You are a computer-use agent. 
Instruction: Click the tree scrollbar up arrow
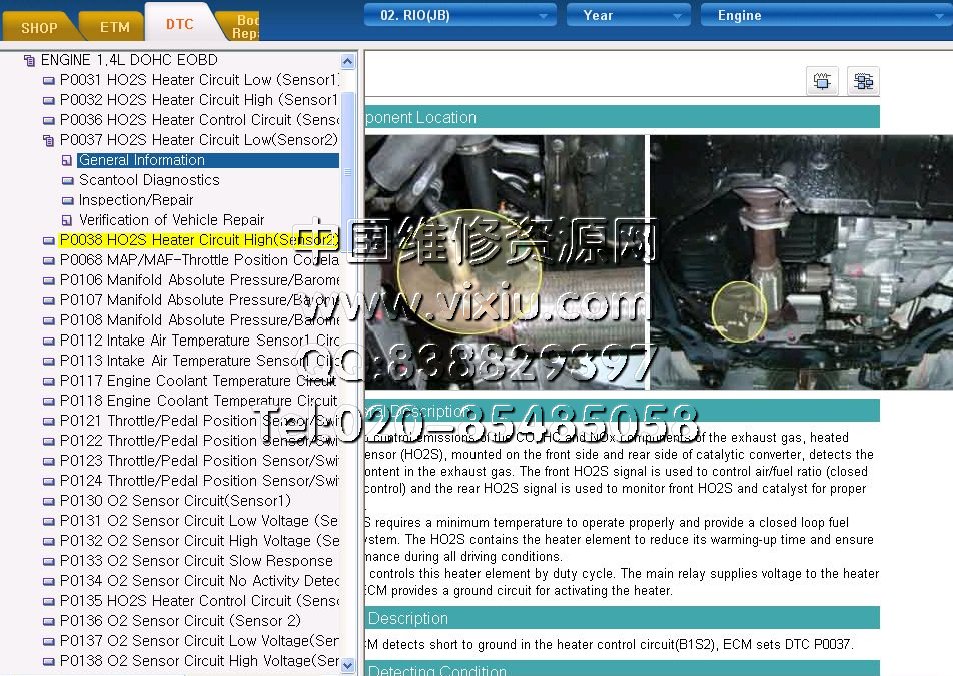[348, 61]
